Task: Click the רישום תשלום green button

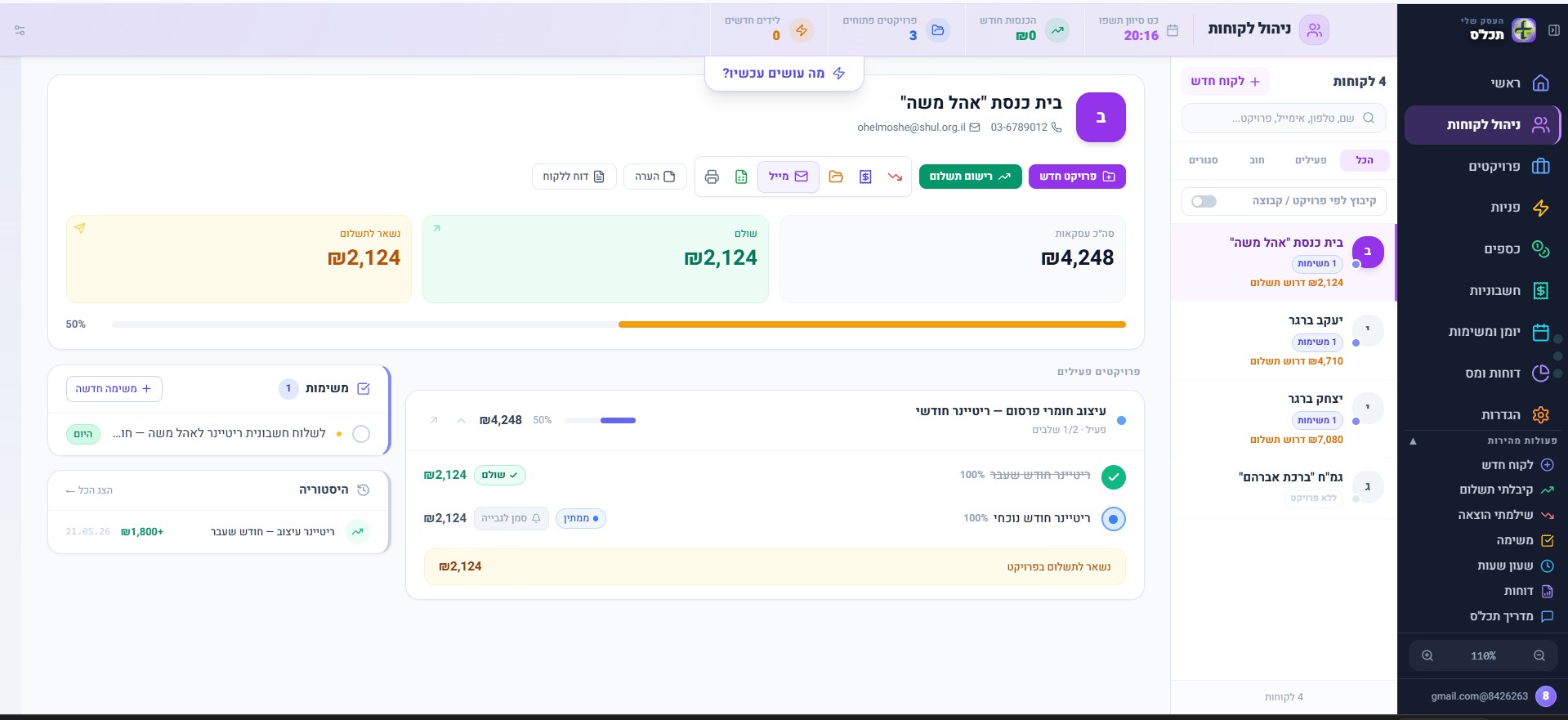Action: point(970,177)
